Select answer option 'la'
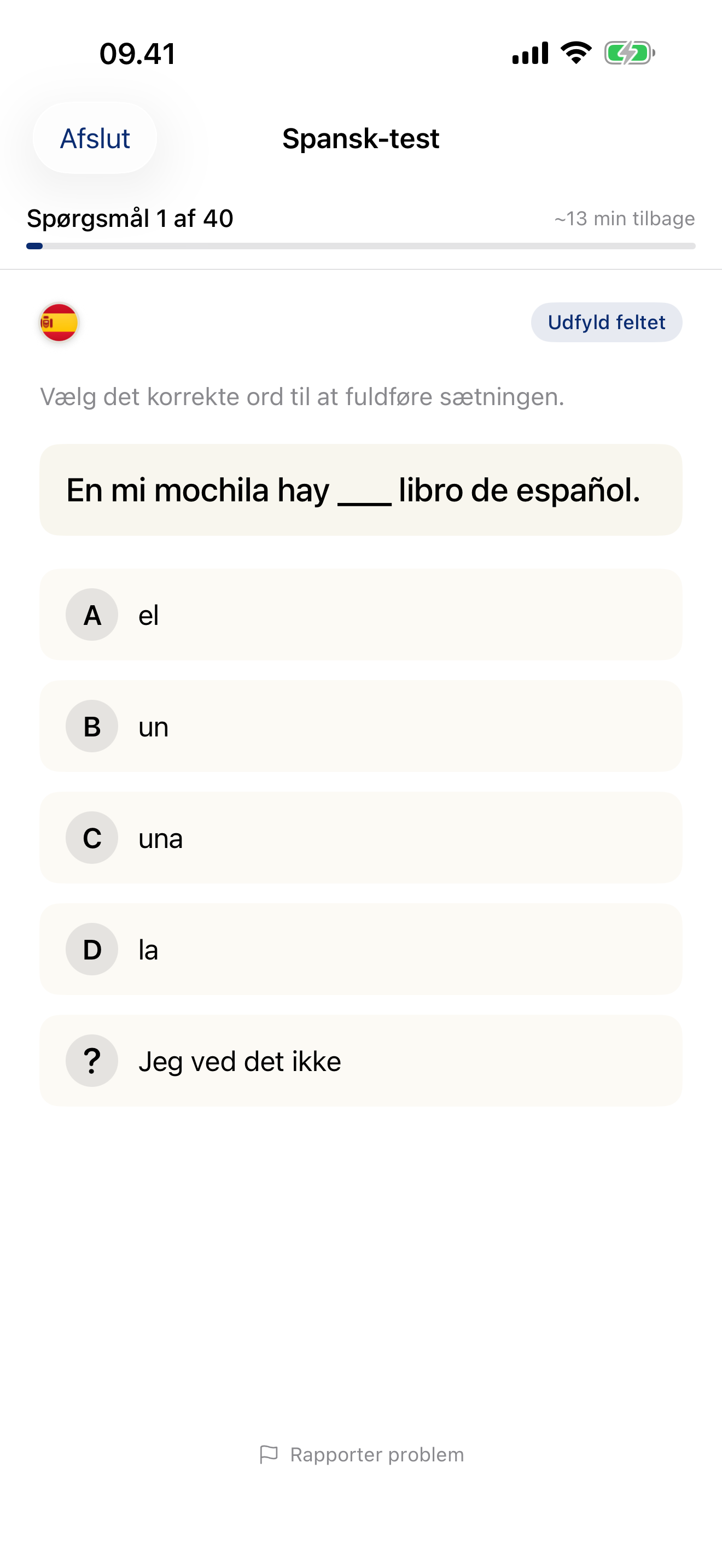Screen dimensions: 722x1568 [x=360, y=949]
